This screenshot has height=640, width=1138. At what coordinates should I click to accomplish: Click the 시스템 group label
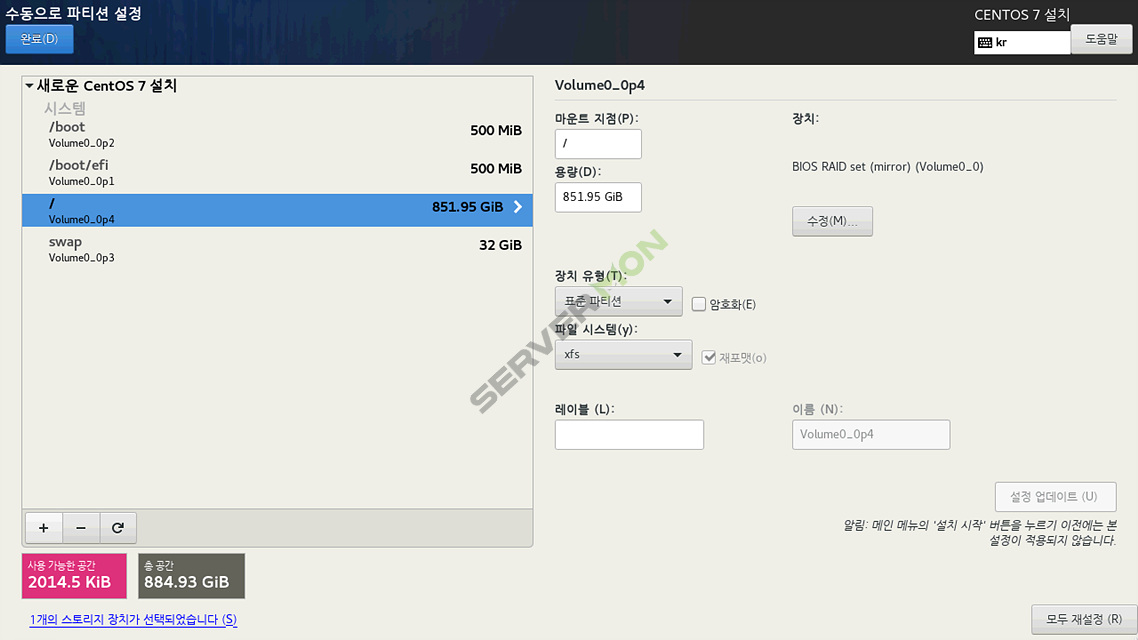(x=65, y=108)
